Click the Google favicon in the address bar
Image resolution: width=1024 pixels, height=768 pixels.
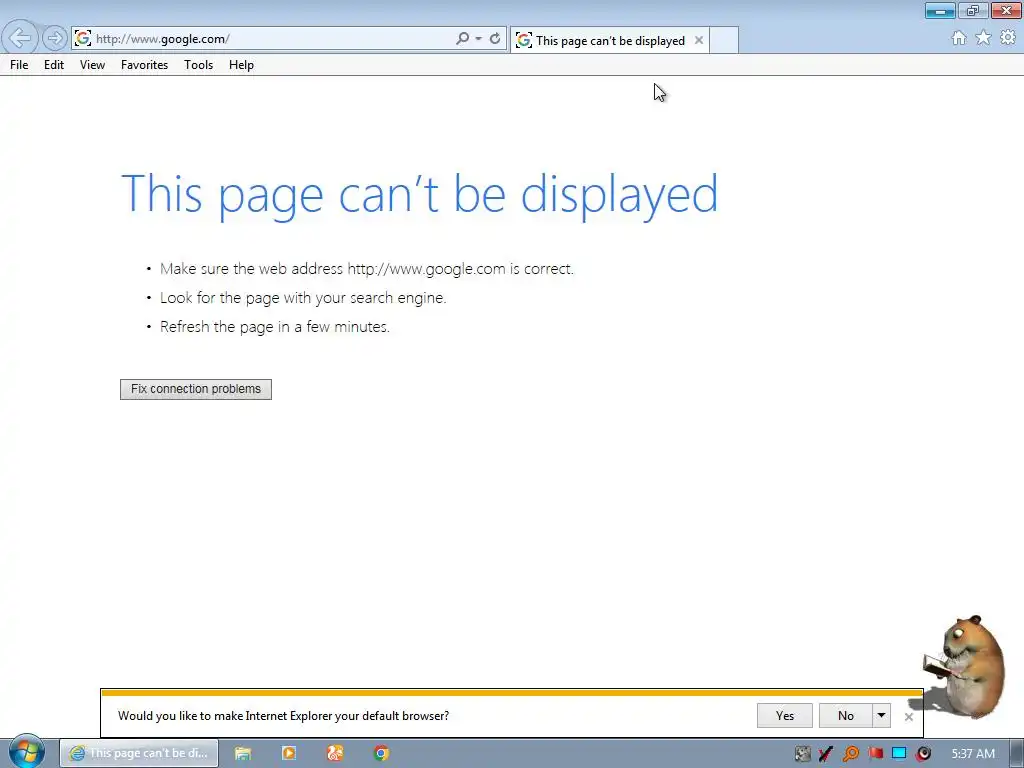[x=82, y=39]
